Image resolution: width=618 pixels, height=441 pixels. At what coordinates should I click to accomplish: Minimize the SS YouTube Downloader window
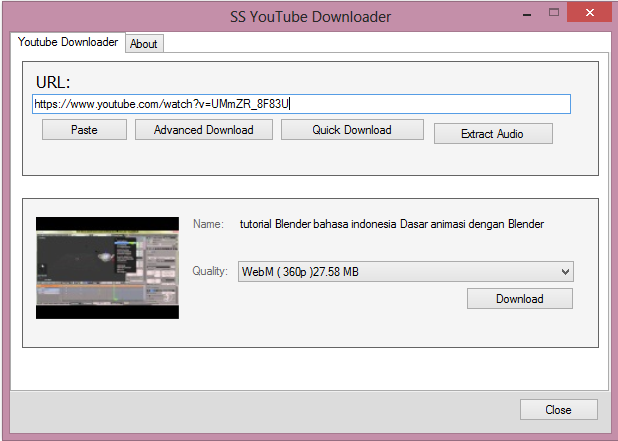[527, 14]
